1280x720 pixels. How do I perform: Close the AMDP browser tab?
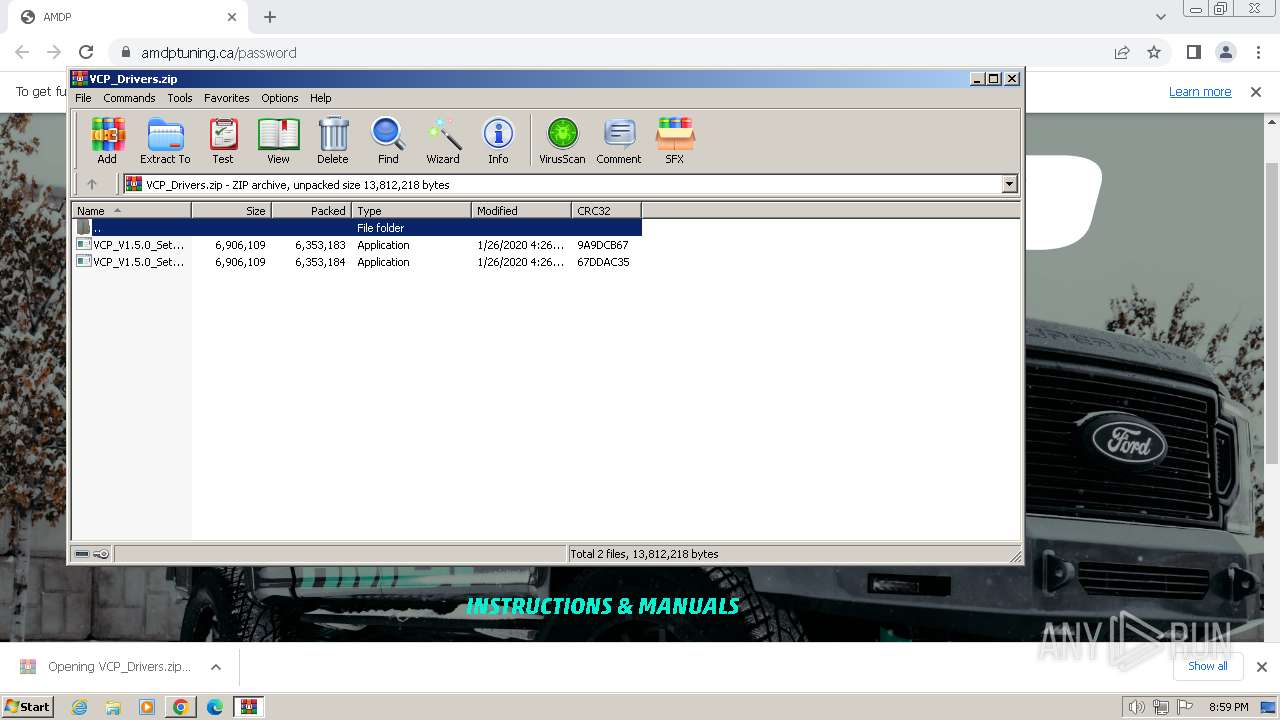click(232, 17)
